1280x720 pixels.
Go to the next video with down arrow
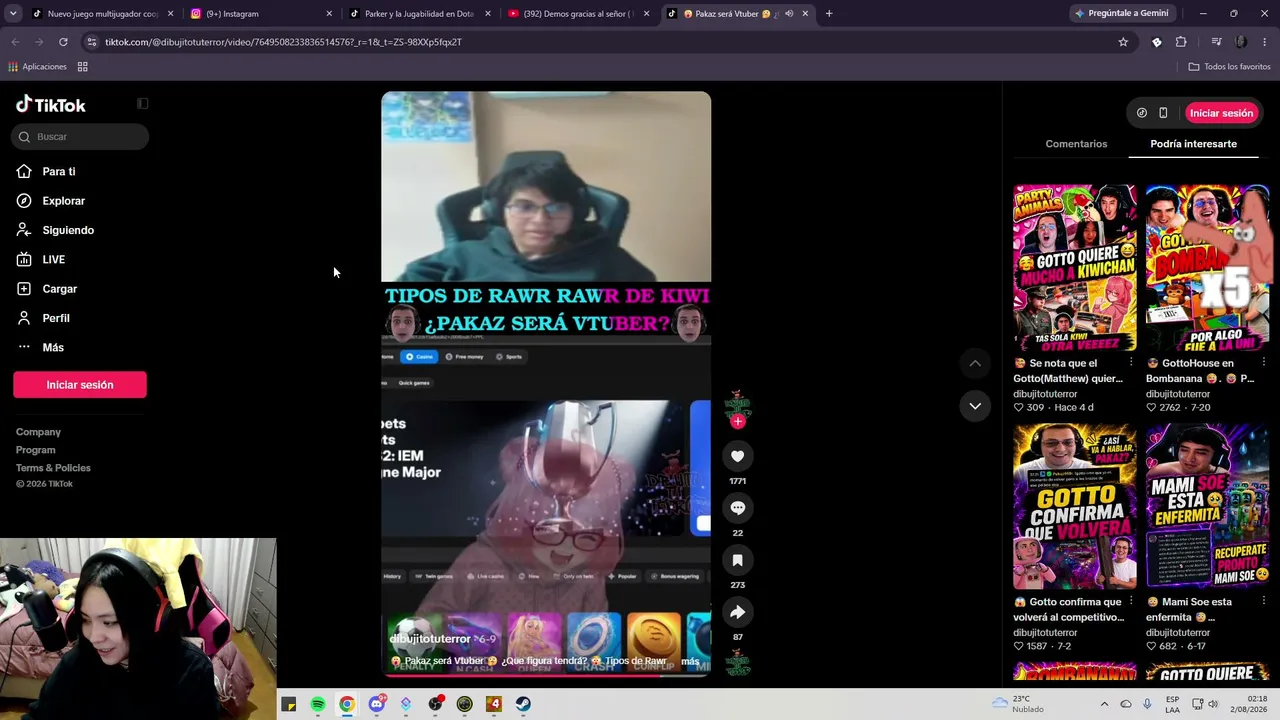975,406
